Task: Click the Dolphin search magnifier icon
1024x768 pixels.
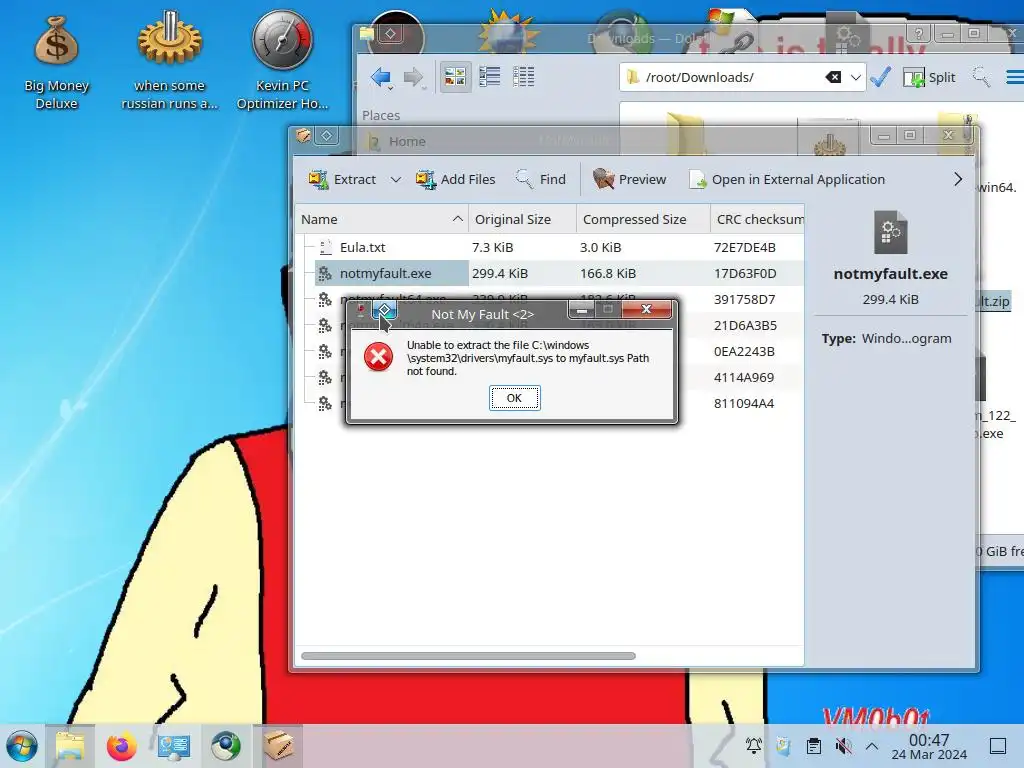Action: [981, 77]
